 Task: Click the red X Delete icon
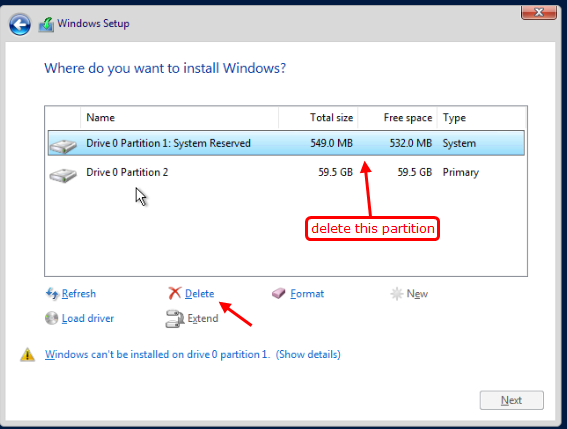click(x=175, y=293)
